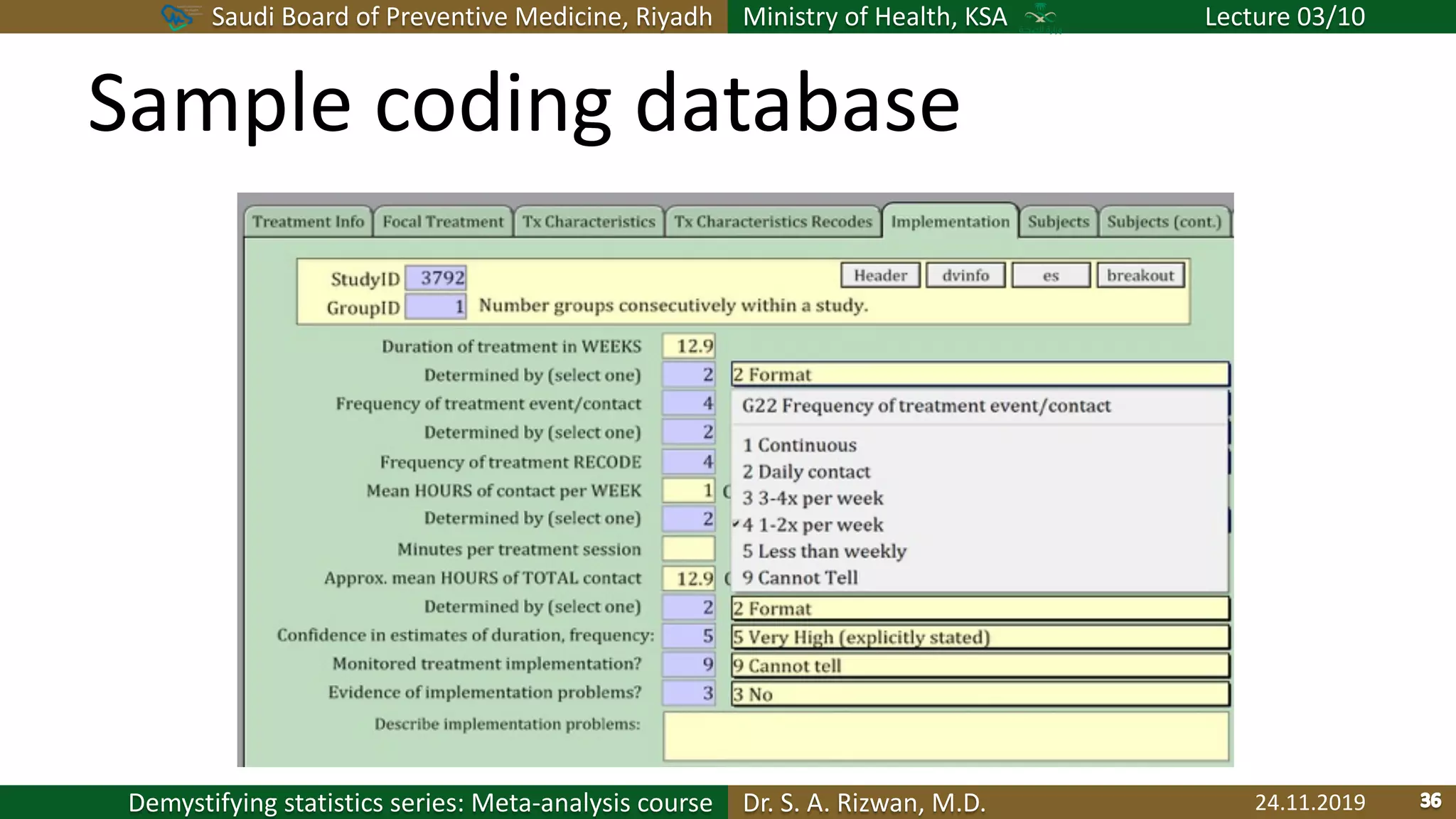The image size is (1456, 819).
Task: Choose 1 Continuous in the list
Action: point(980,445)
